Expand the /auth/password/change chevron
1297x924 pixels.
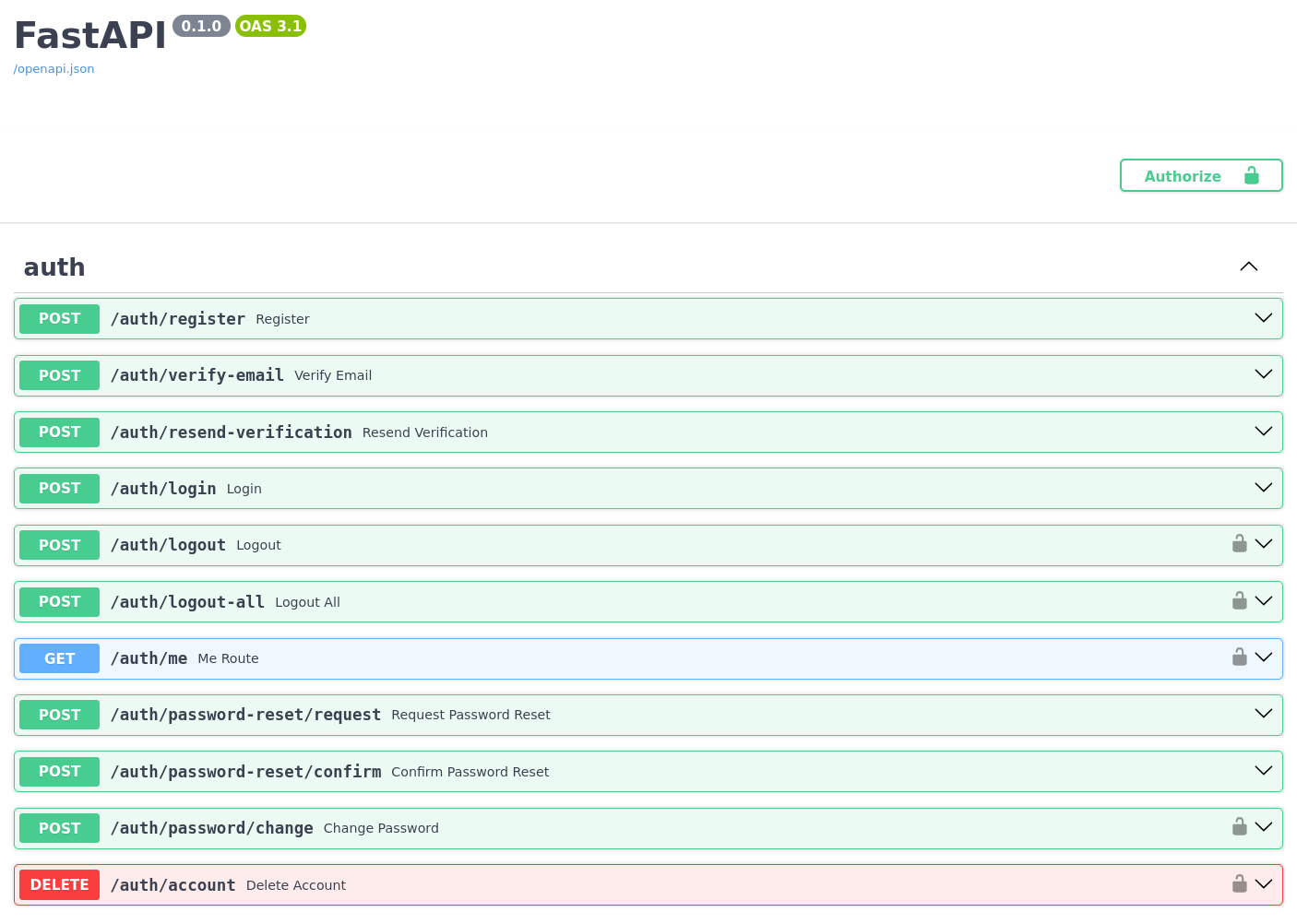click(1264, 827)
